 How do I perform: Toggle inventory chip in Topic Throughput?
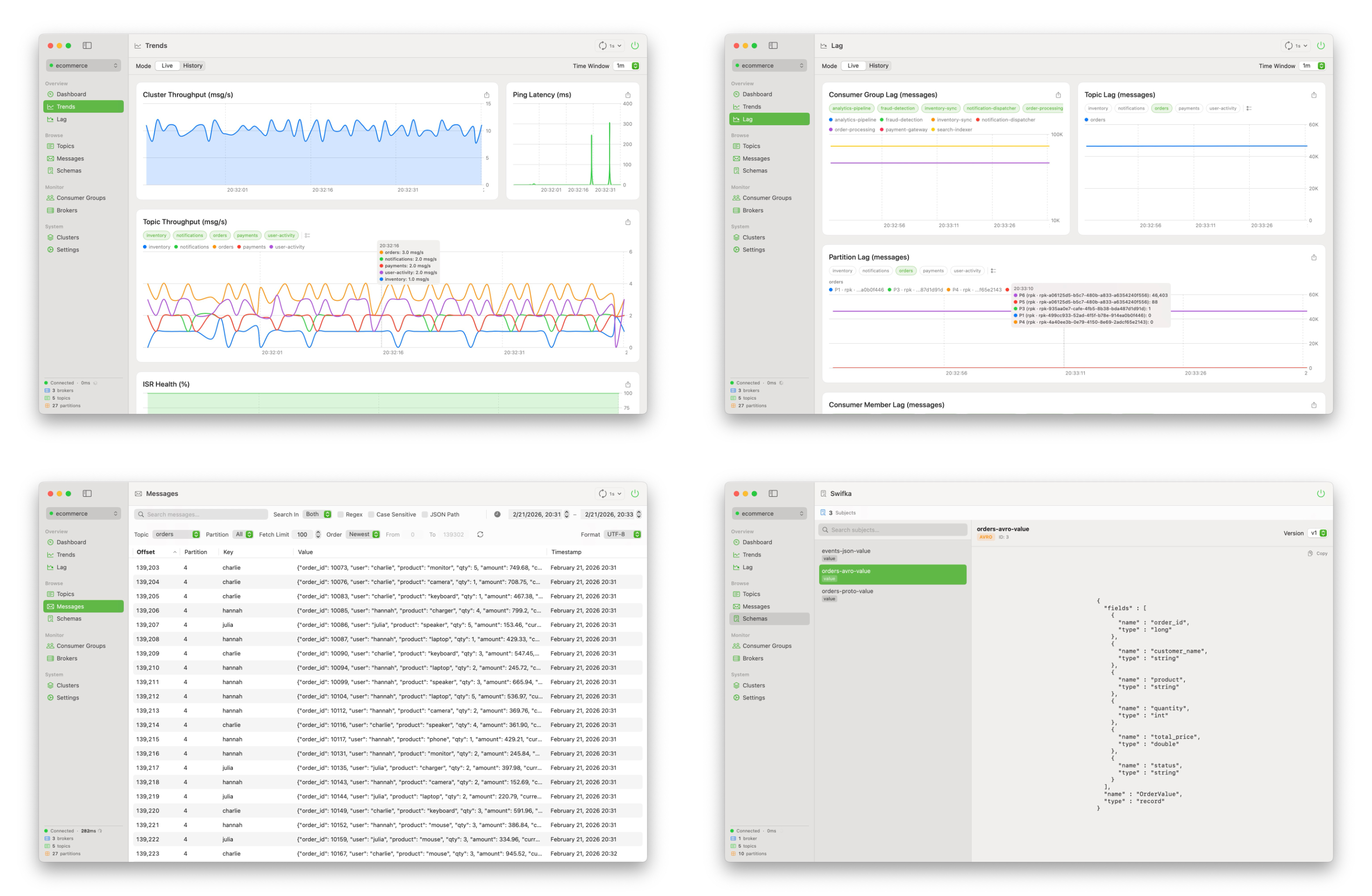click(156, 235)
